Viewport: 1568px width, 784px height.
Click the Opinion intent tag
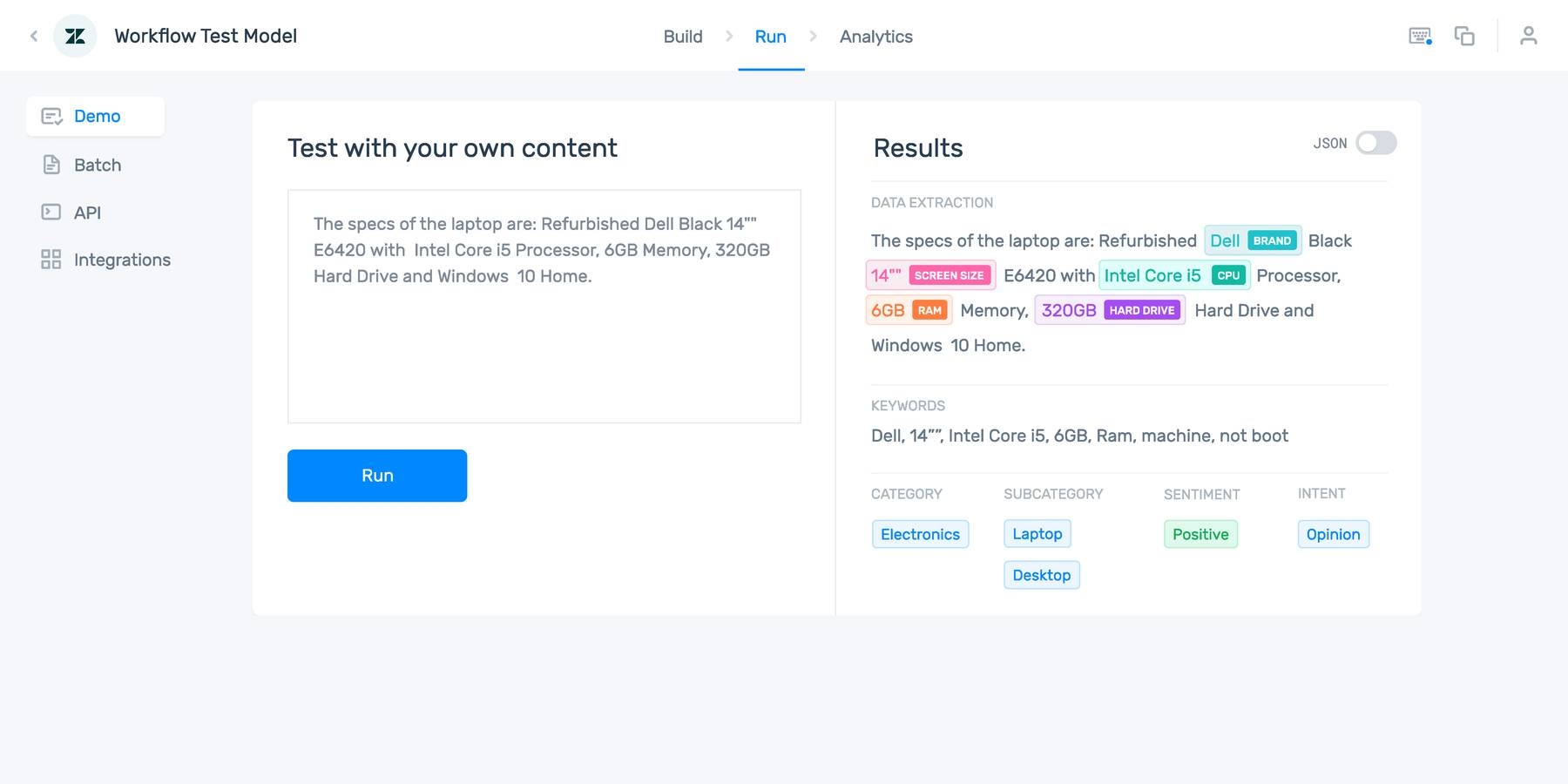1333,534
